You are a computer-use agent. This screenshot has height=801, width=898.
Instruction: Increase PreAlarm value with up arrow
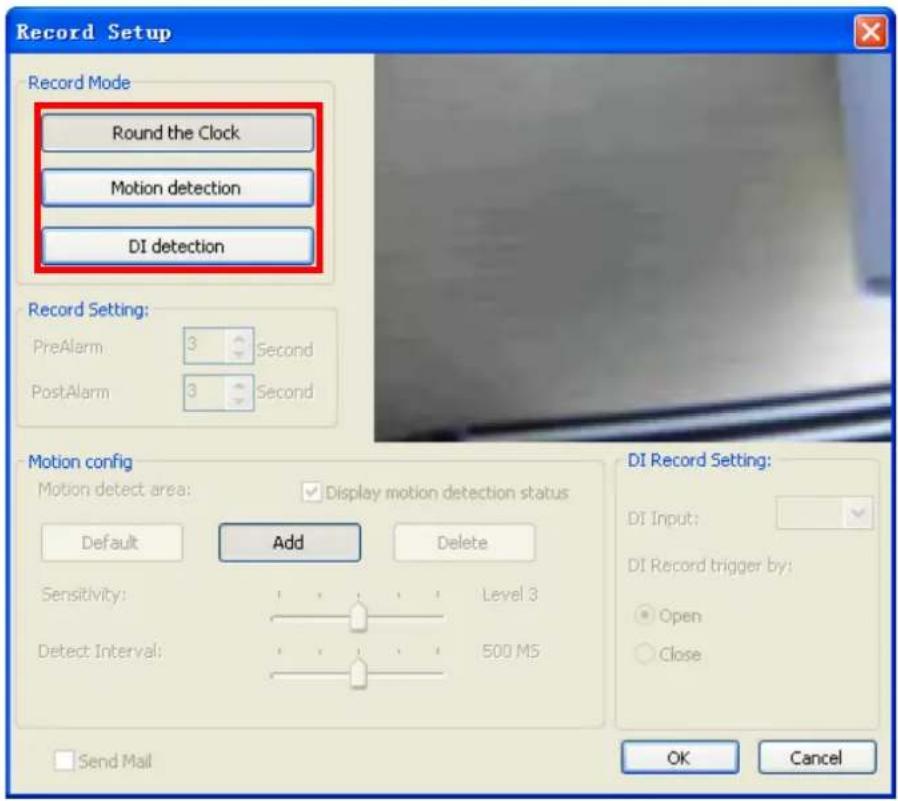[239, 339]
